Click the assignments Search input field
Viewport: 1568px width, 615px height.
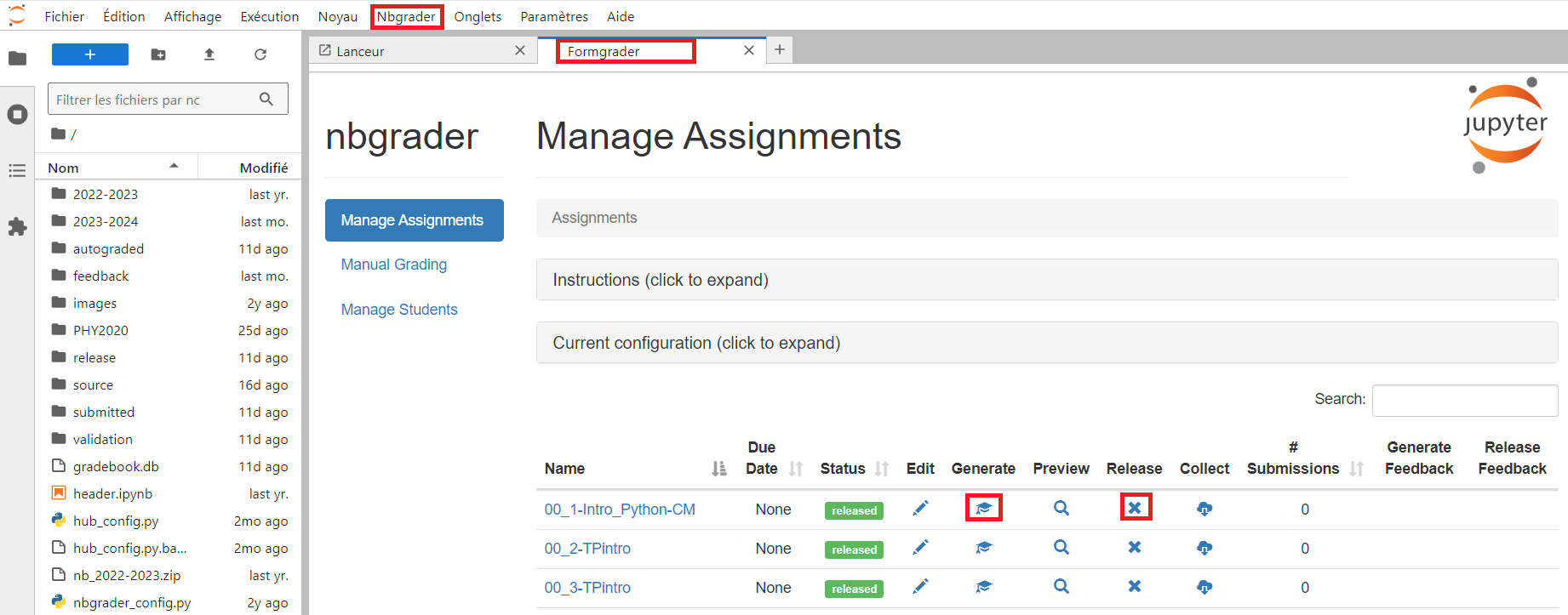1465,400
